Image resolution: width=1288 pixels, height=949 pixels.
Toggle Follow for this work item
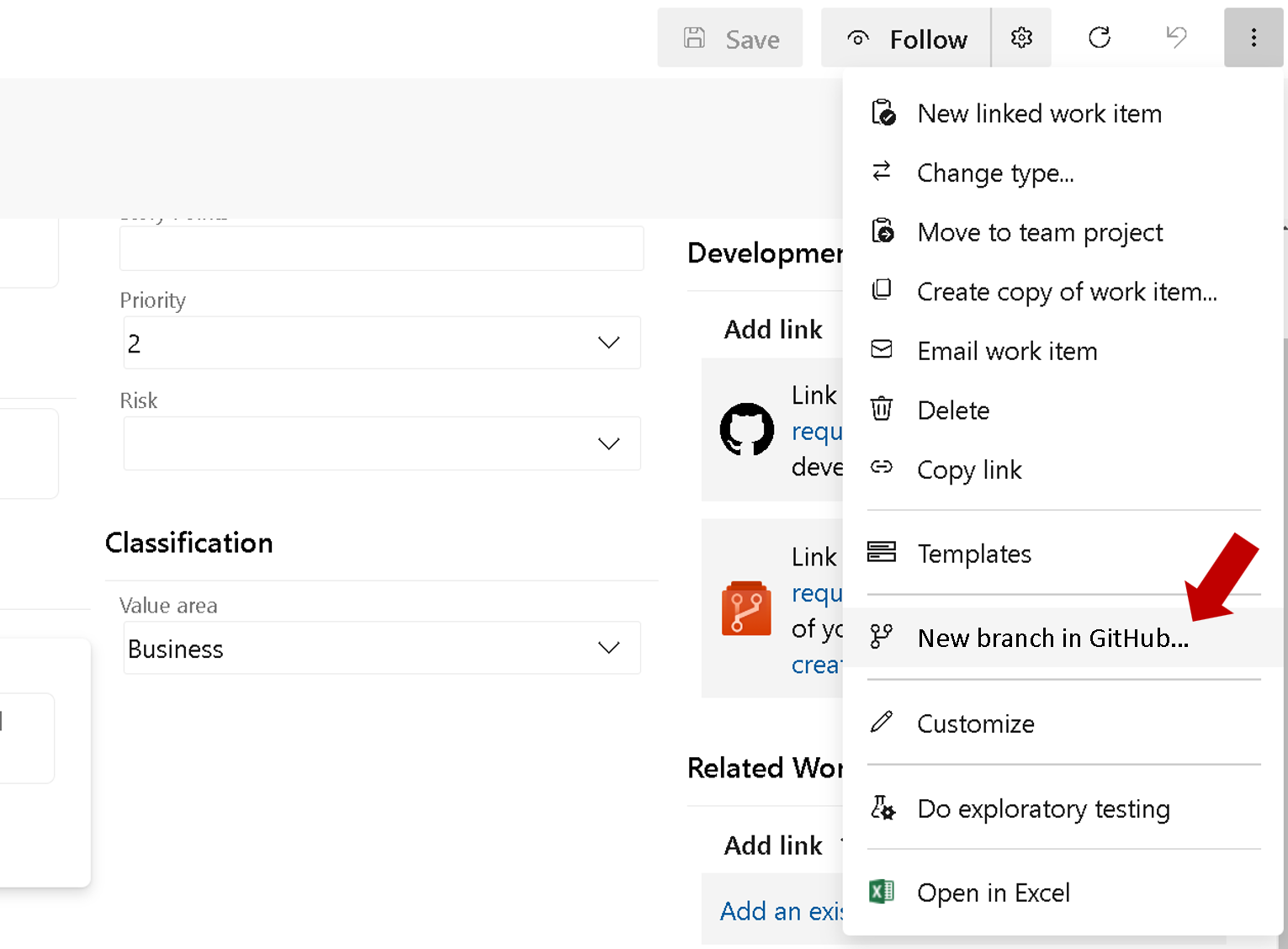905,38
